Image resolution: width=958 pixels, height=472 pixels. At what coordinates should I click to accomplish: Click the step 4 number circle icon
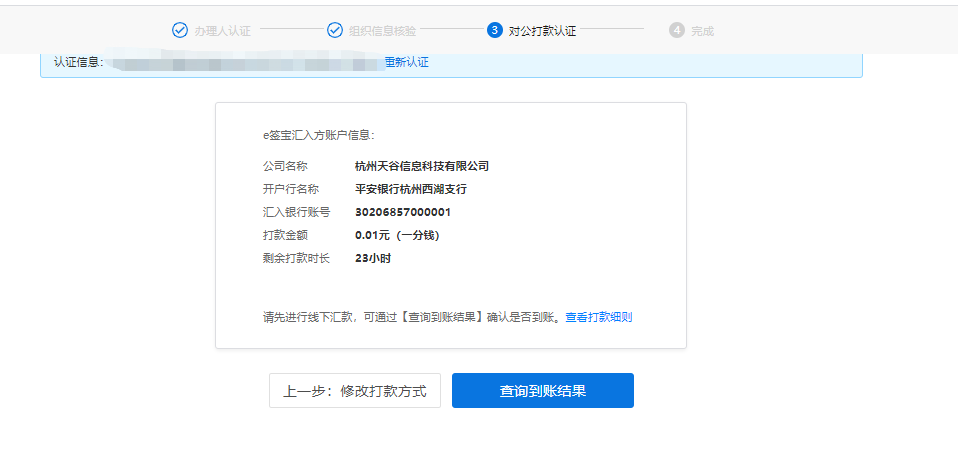pos(676,30)
